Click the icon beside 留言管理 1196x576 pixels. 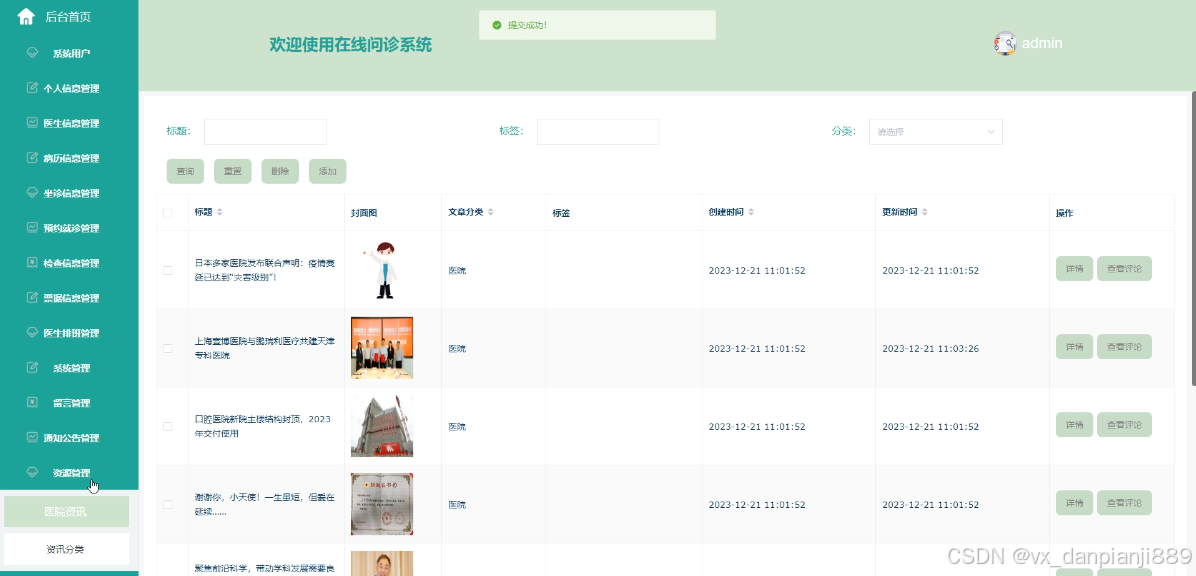(32, 402)
